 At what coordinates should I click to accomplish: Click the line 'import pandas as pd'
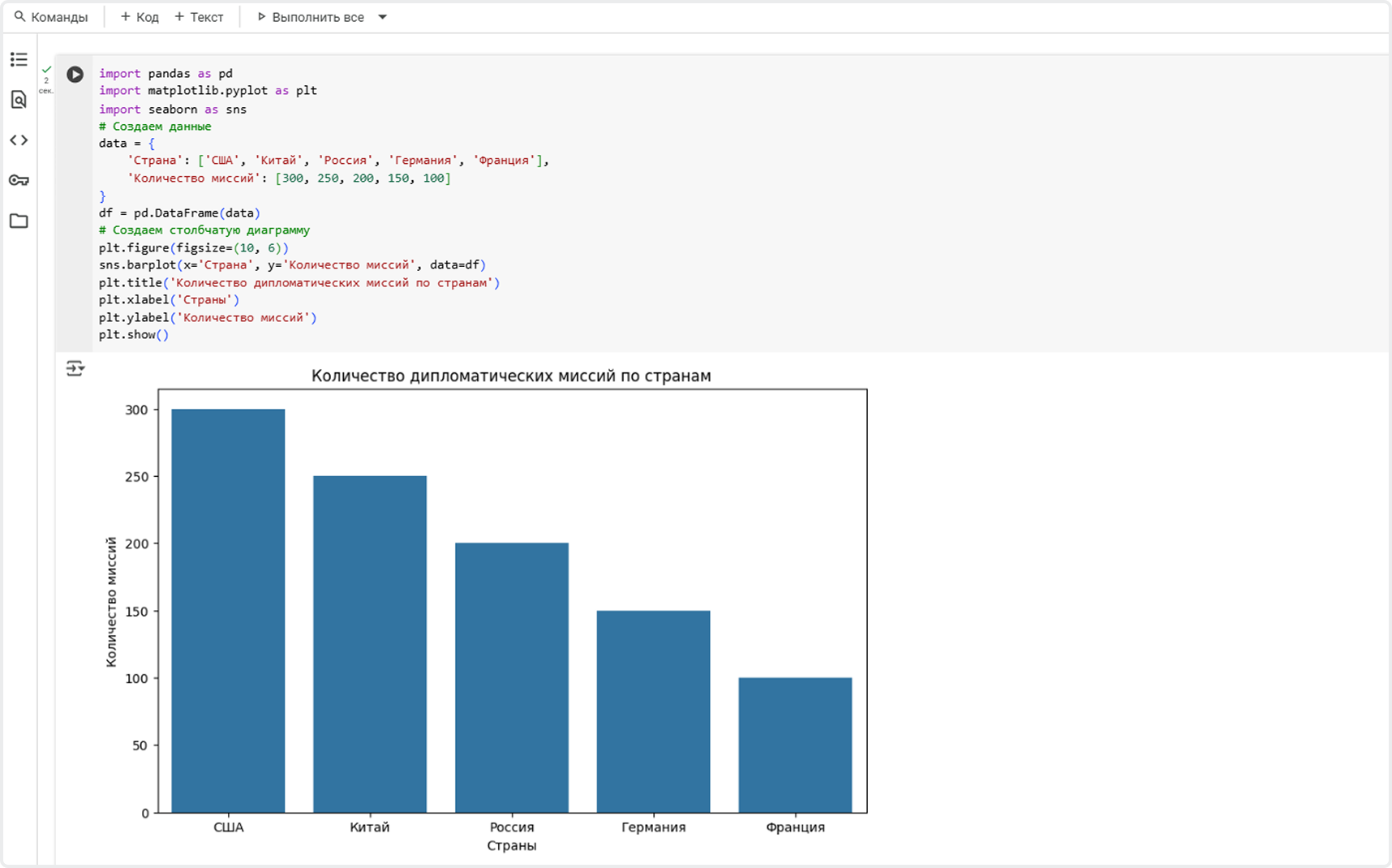pos(165,73)
